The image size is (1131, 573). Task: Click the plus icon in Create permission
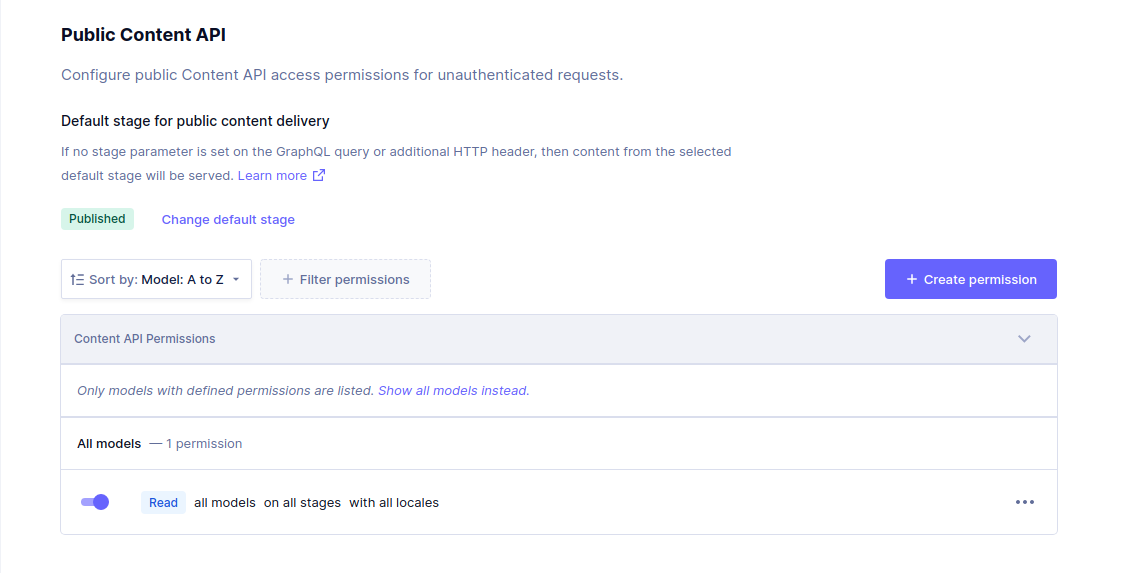912,280
